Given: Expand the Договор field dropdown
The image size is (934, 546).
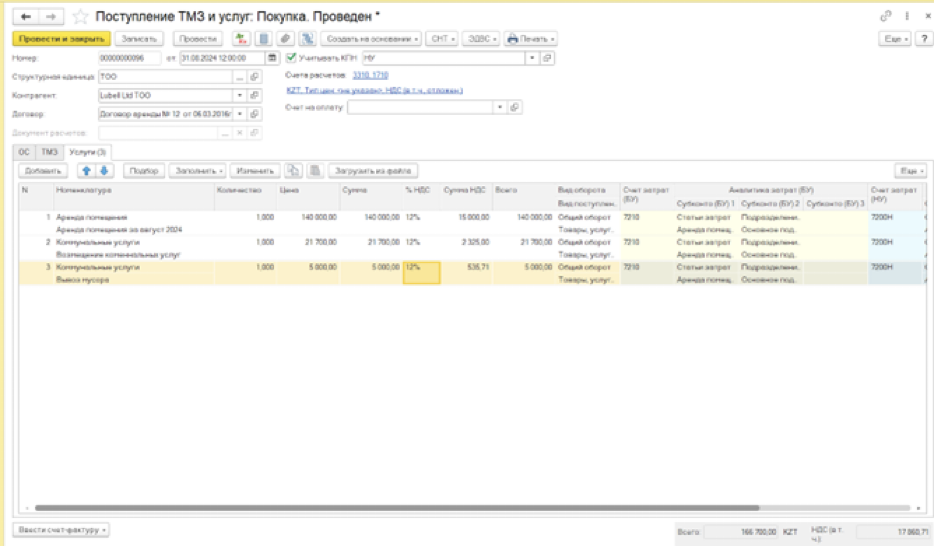Looking at the screenshot, I should click(x=240, y=115).
